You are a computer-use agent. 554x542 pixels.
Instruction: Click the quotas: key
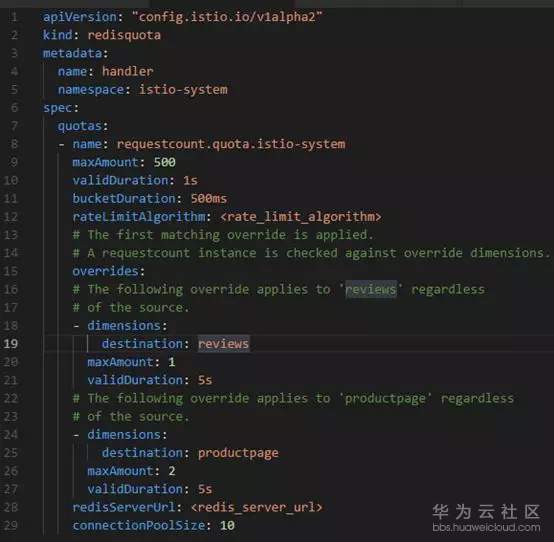coord(83,126)
